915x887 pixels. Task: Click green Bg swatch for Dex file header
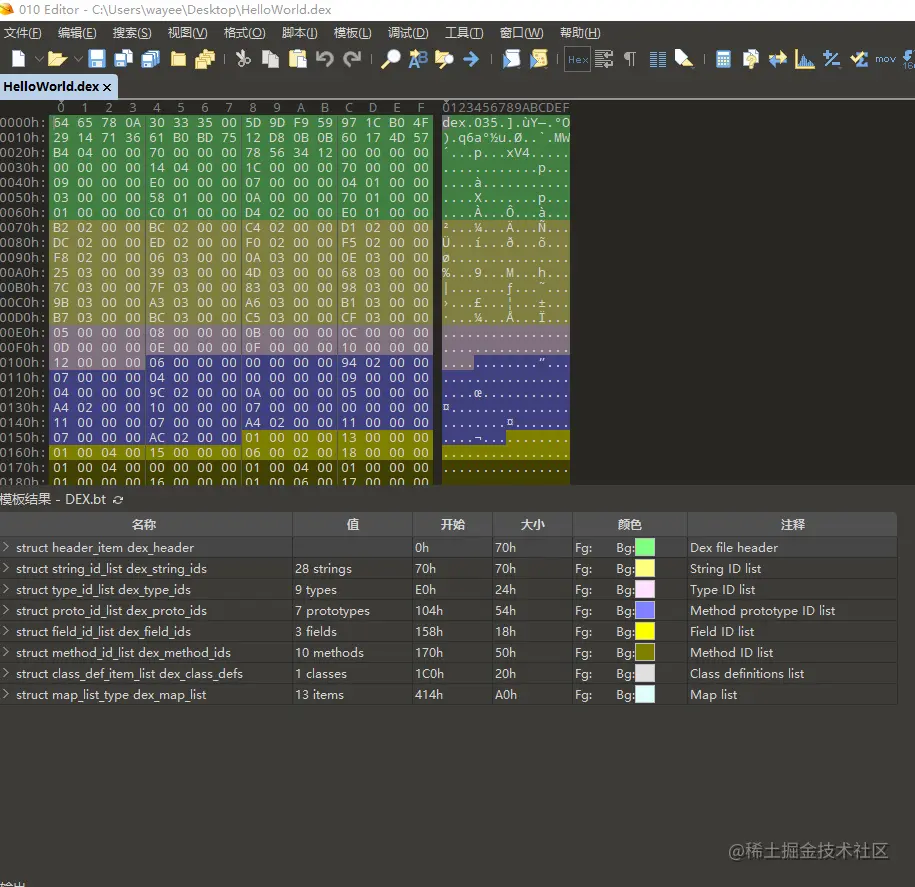(645, 547)
